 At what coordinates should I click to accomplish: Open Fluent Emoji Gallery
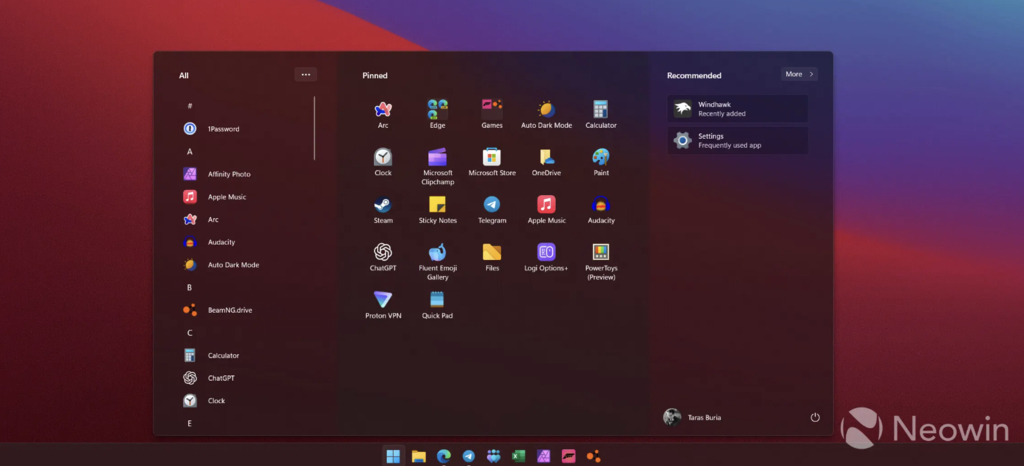click(438, 262)
